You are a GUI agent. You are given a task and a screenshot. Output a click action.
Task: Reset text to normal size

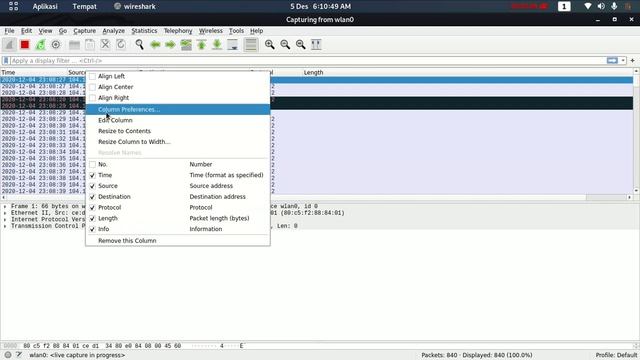(300, 44)
